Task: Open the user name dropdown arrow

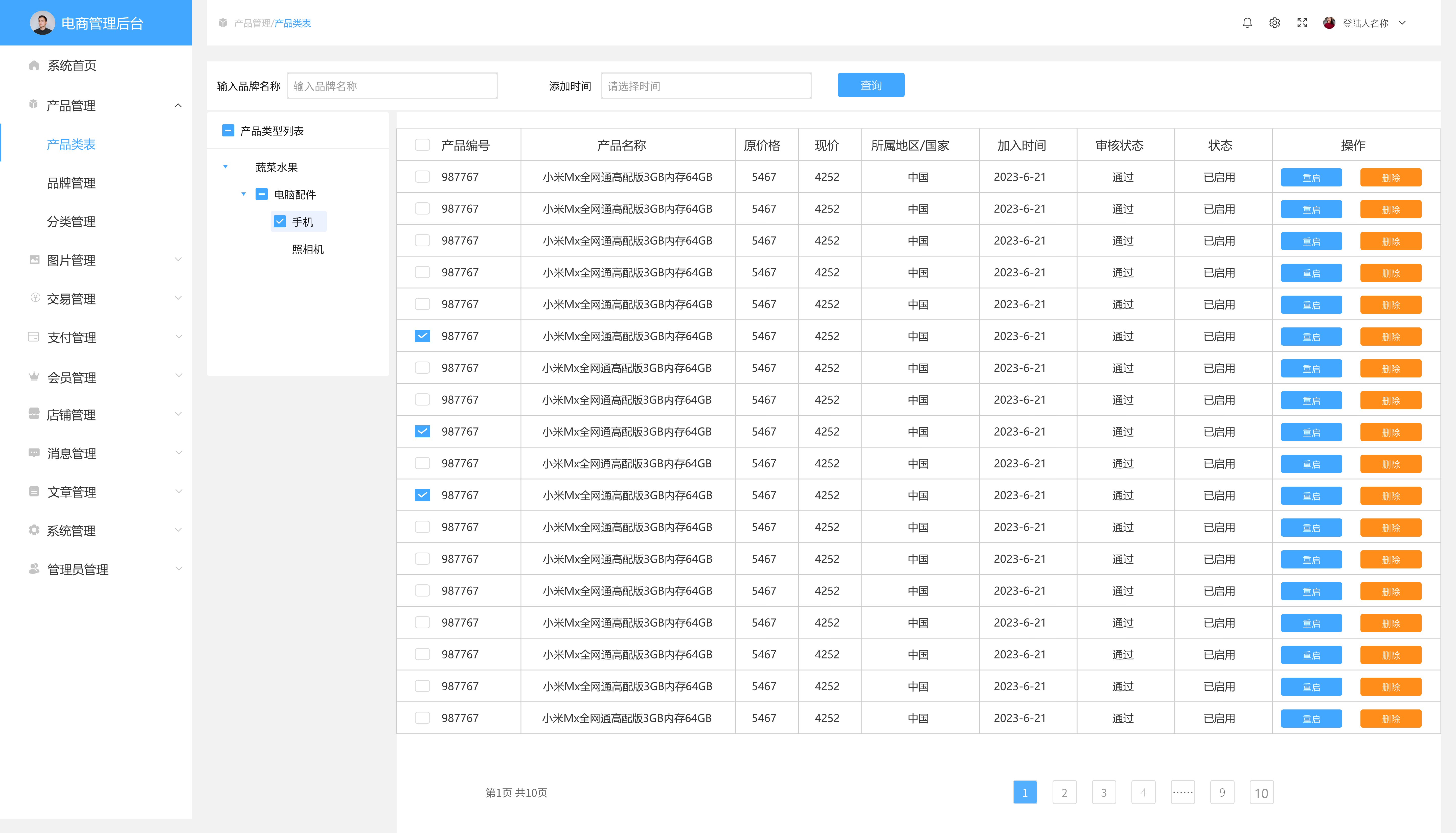Action: [1402, 23]
